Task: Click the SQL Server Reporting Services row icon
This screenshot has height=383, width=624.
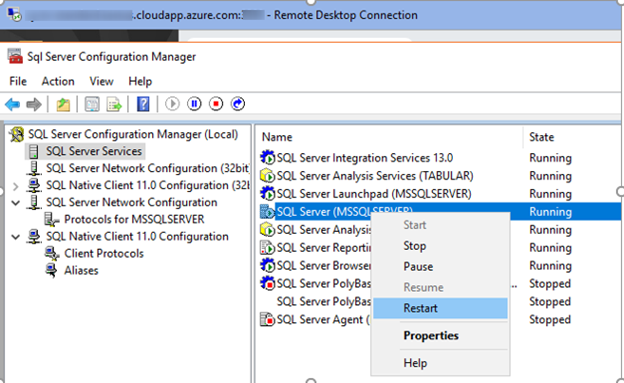Action: pyautogui.click(x=267, y=248)
